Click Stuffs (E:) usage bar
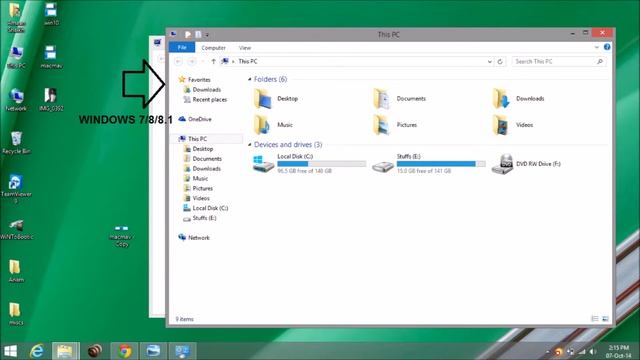640x360 pixels. [441, 164]
